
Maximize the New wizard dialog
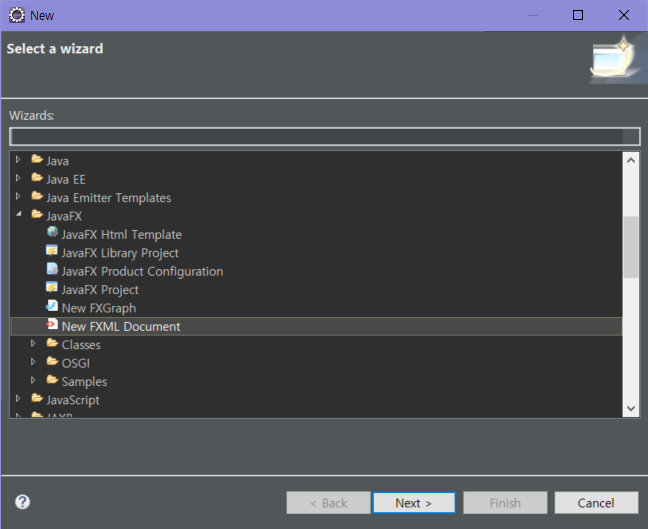click(x=578, y=15)
